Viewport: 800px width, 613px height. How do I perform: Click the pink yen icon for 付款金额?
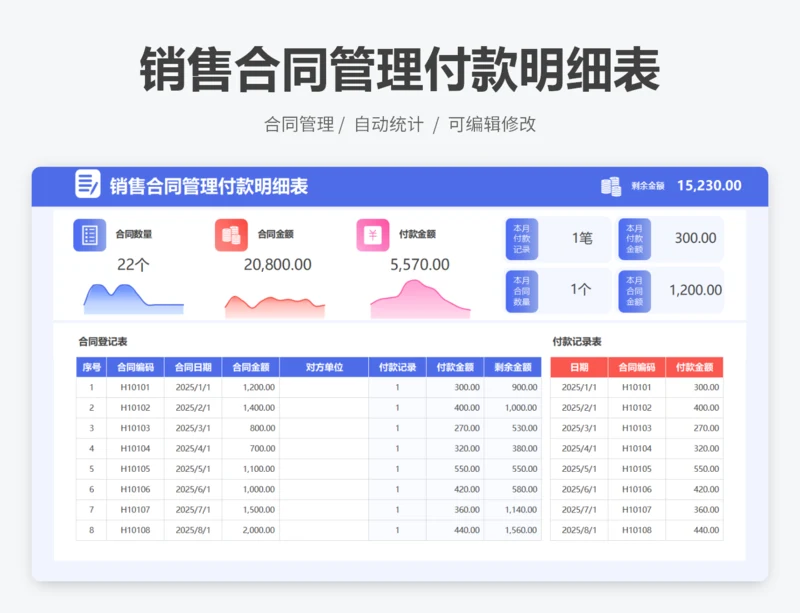(x=372, y=235)
